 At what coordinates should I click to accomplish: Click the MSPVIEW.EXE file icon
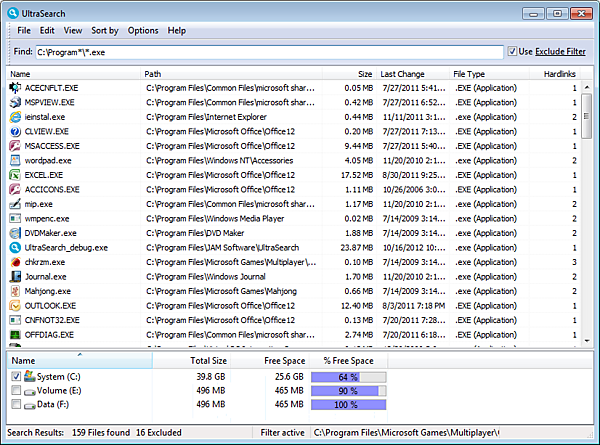coord(15,103)
